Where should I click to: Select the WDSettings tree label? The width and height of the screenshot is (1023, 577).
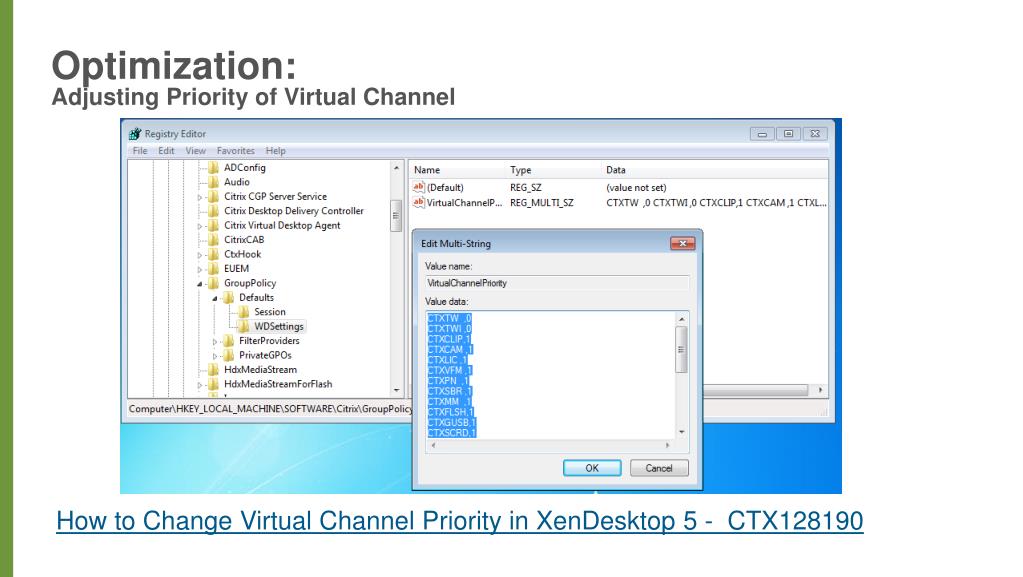click(x=279, y=326)
